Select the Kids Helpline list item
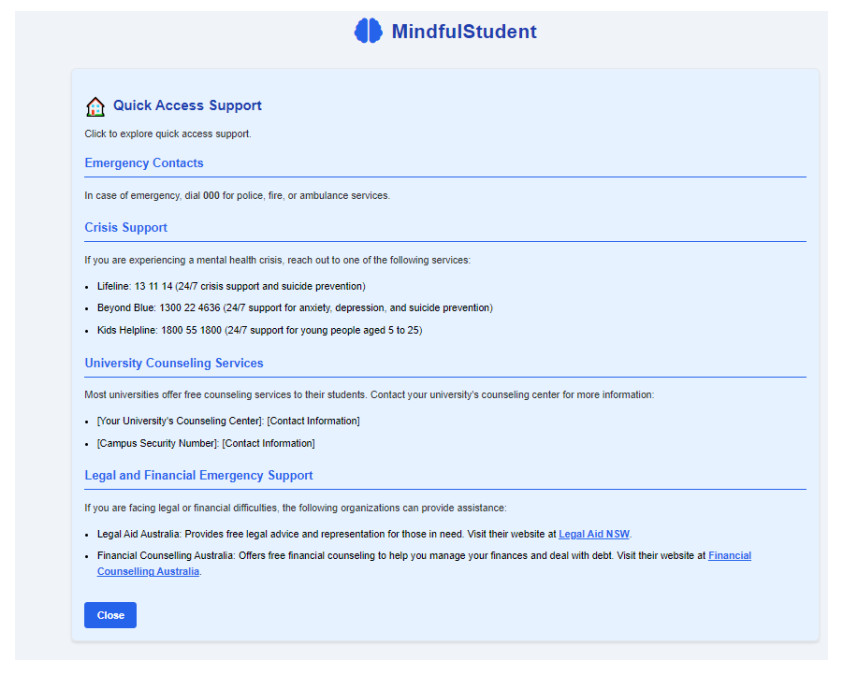 259,330
